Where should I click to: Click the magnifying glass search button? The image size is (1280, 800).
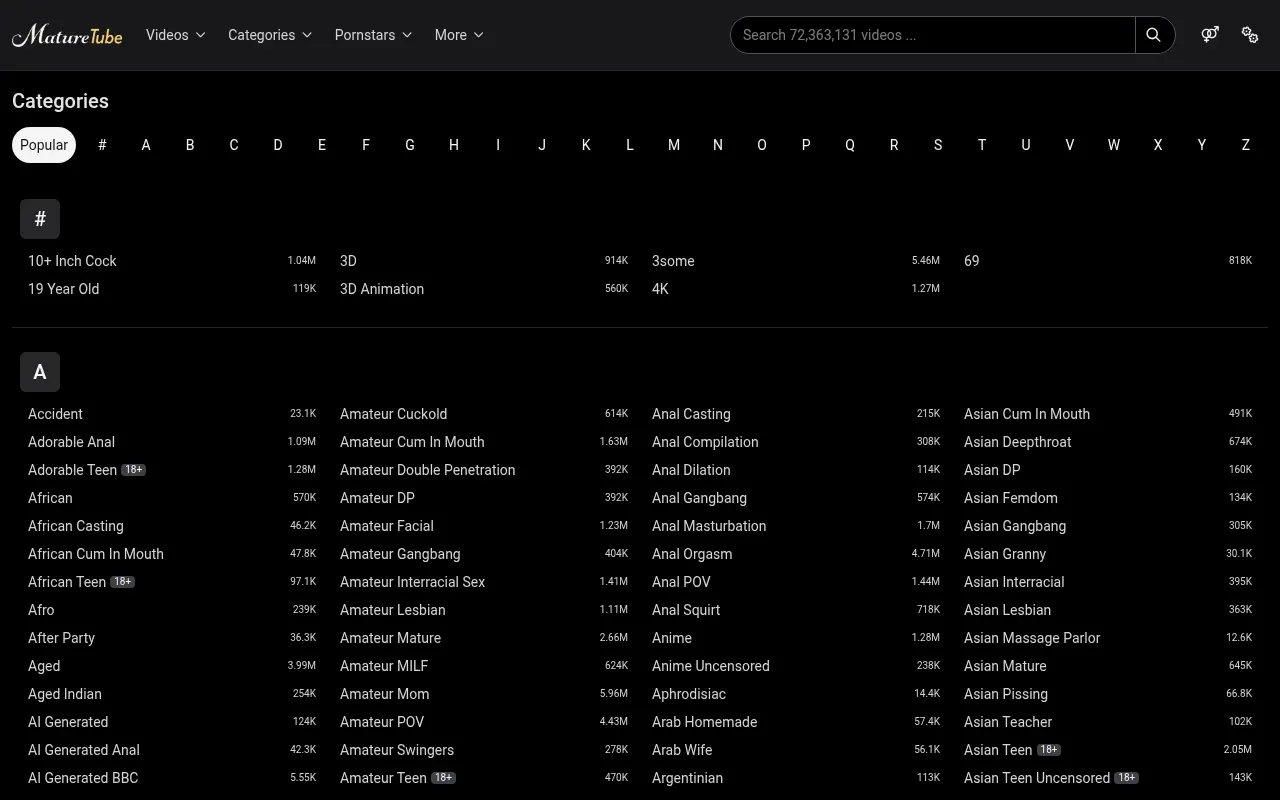1154,35
